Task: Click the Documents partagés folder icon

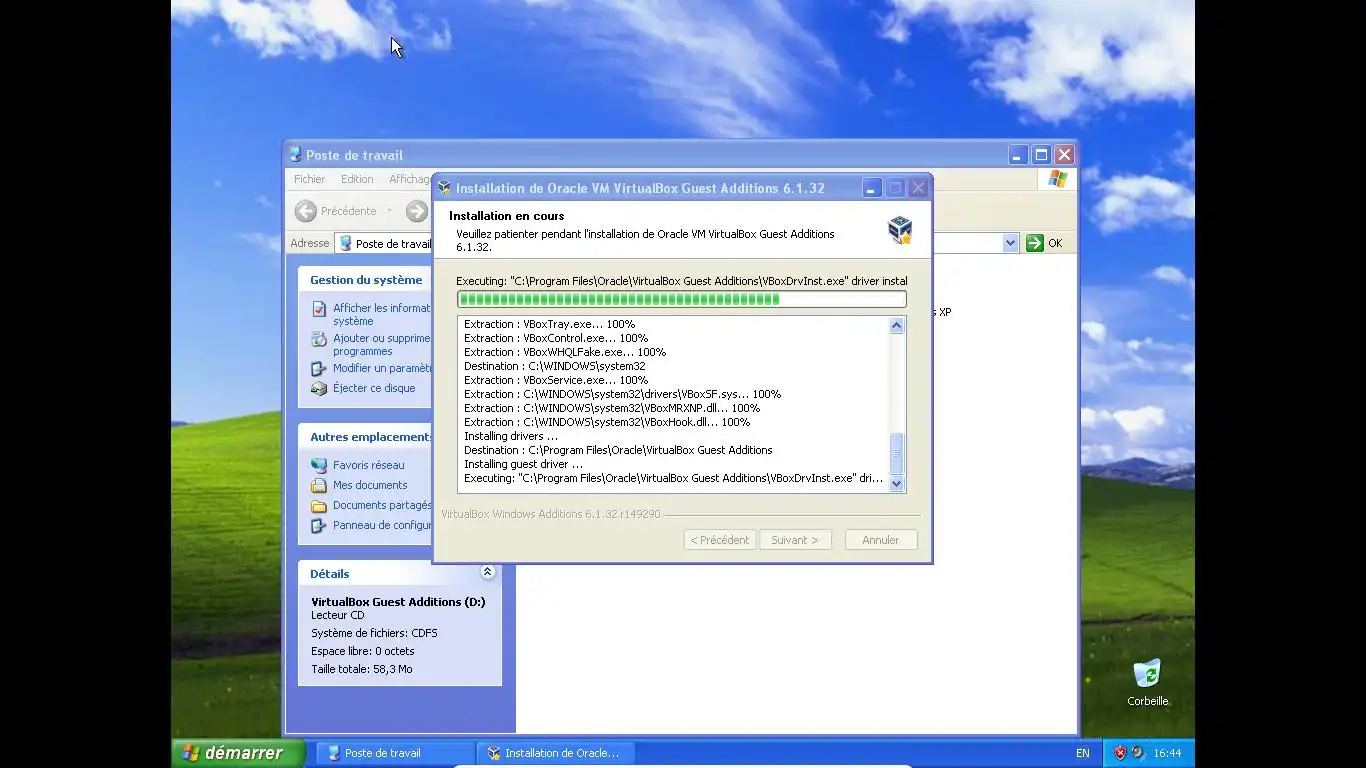Action: [319, 505]
